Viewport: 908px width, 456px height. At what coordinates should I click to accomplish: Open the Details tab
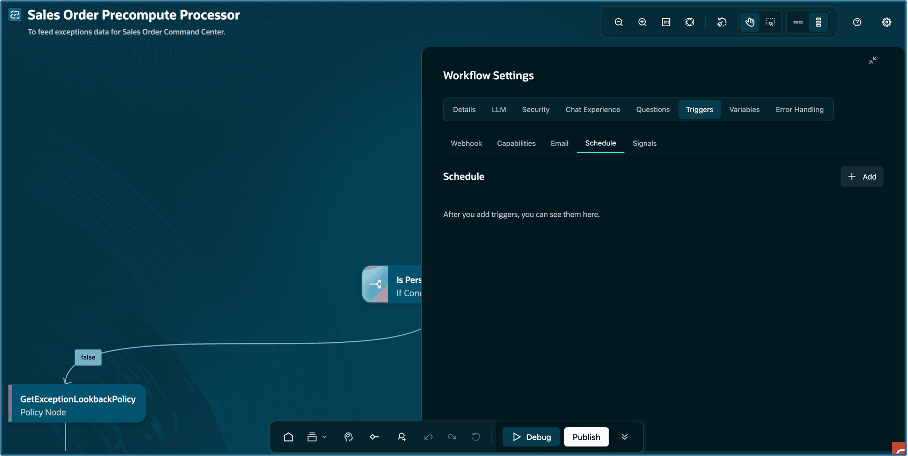pos(464,110)
